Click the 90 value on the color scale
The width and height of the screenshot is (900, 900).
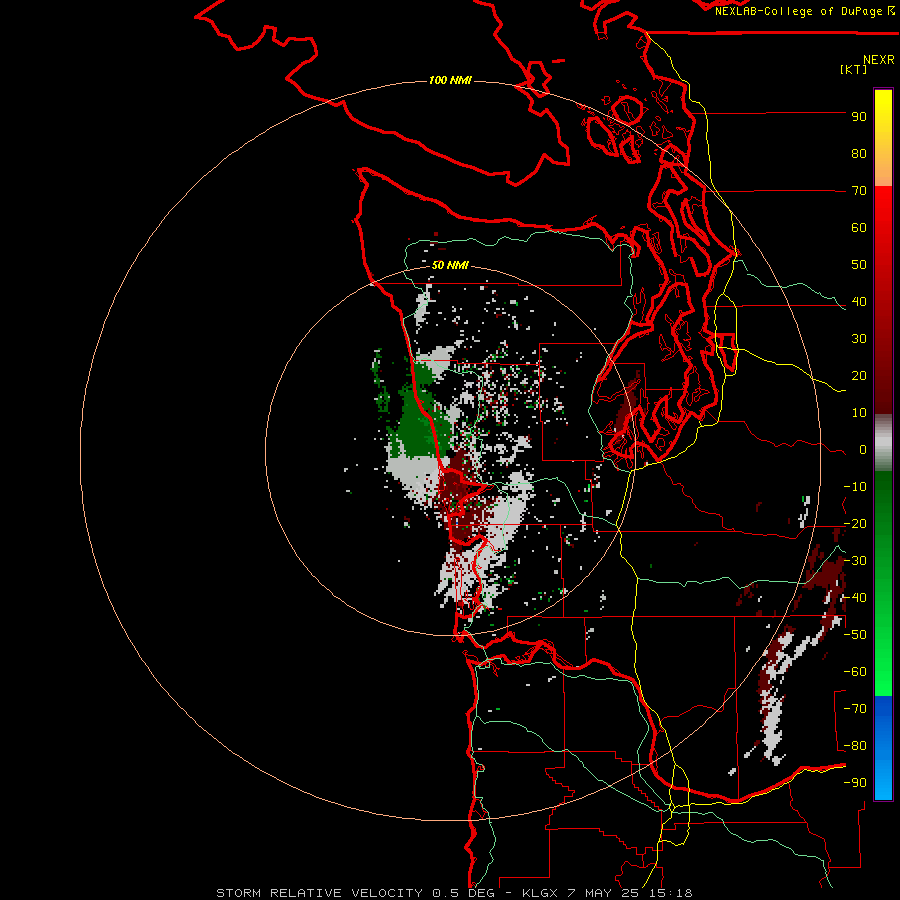pyautogui.click(x=859, y=117)
